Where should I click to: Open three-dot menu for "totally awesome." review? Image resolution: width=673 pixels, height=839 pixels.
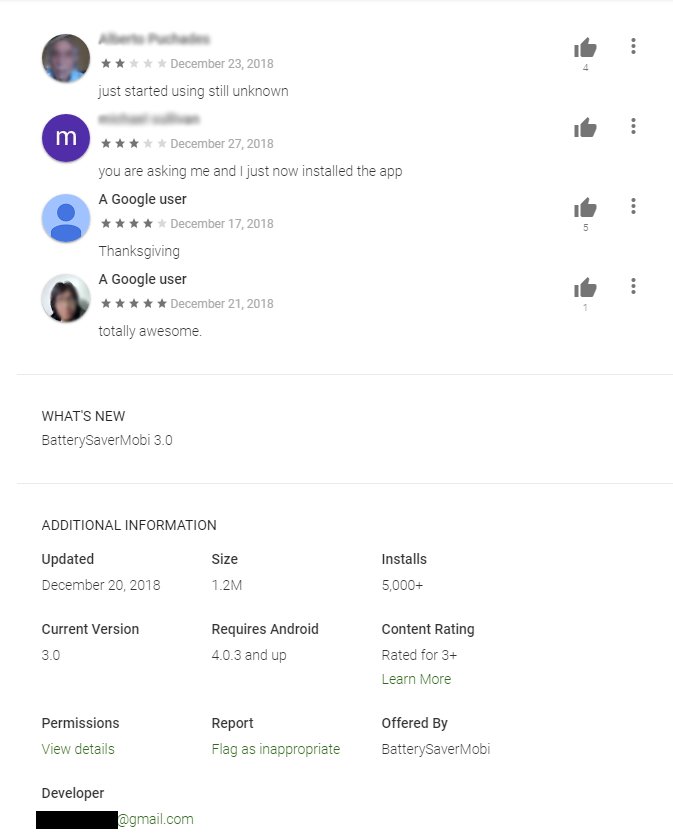tap(633, 287)
